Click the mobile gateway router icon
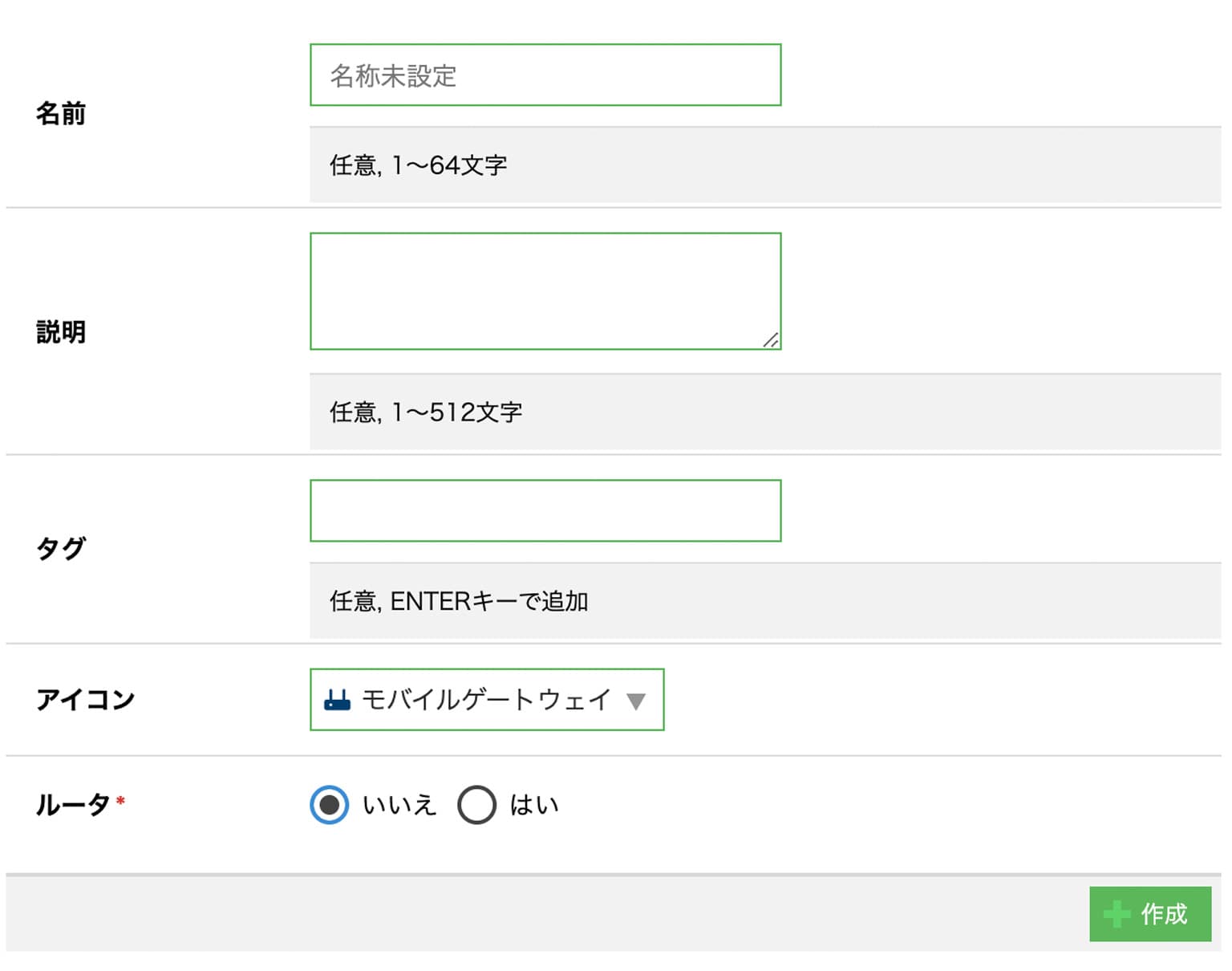Viewport: 1232px width, 971px height. 337,700
